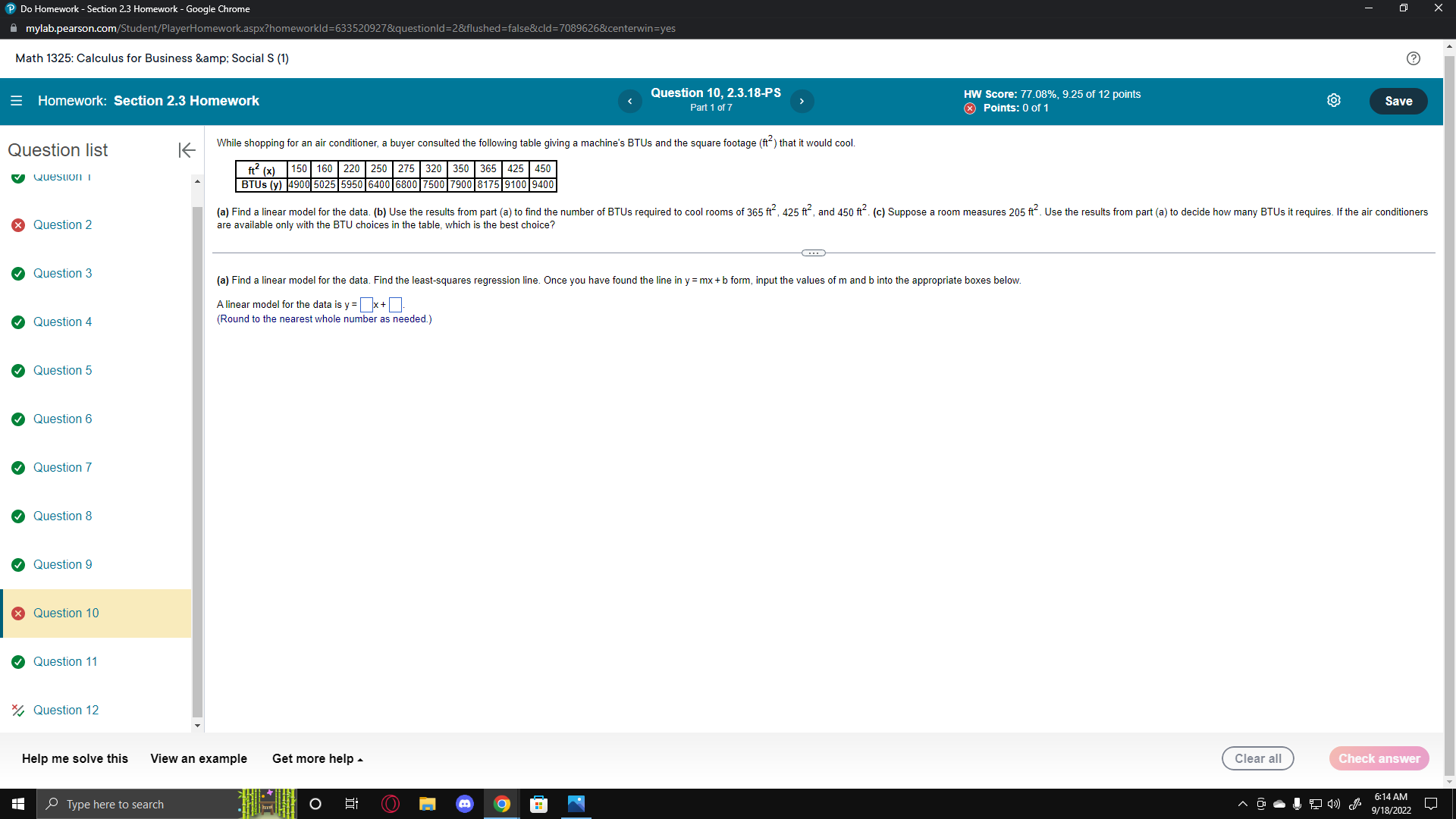
Task: Click the ellipsis divider to show more content
Action: 812,253
